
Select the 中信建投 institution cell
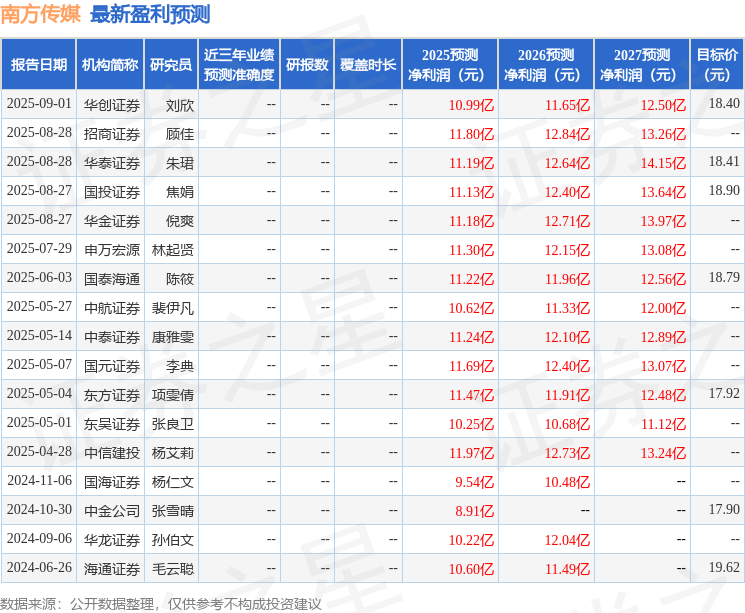(x=112, y=453)
